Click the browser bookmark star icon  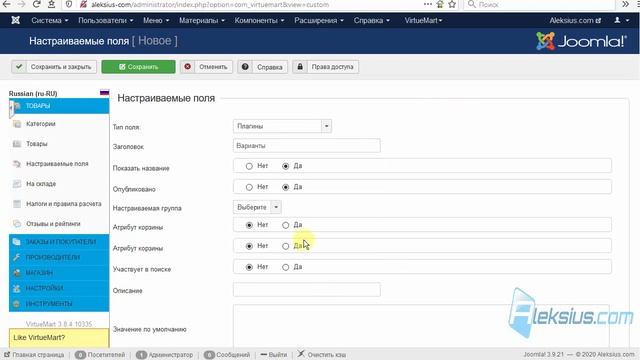pyautogui.click(x=452, y=4)
